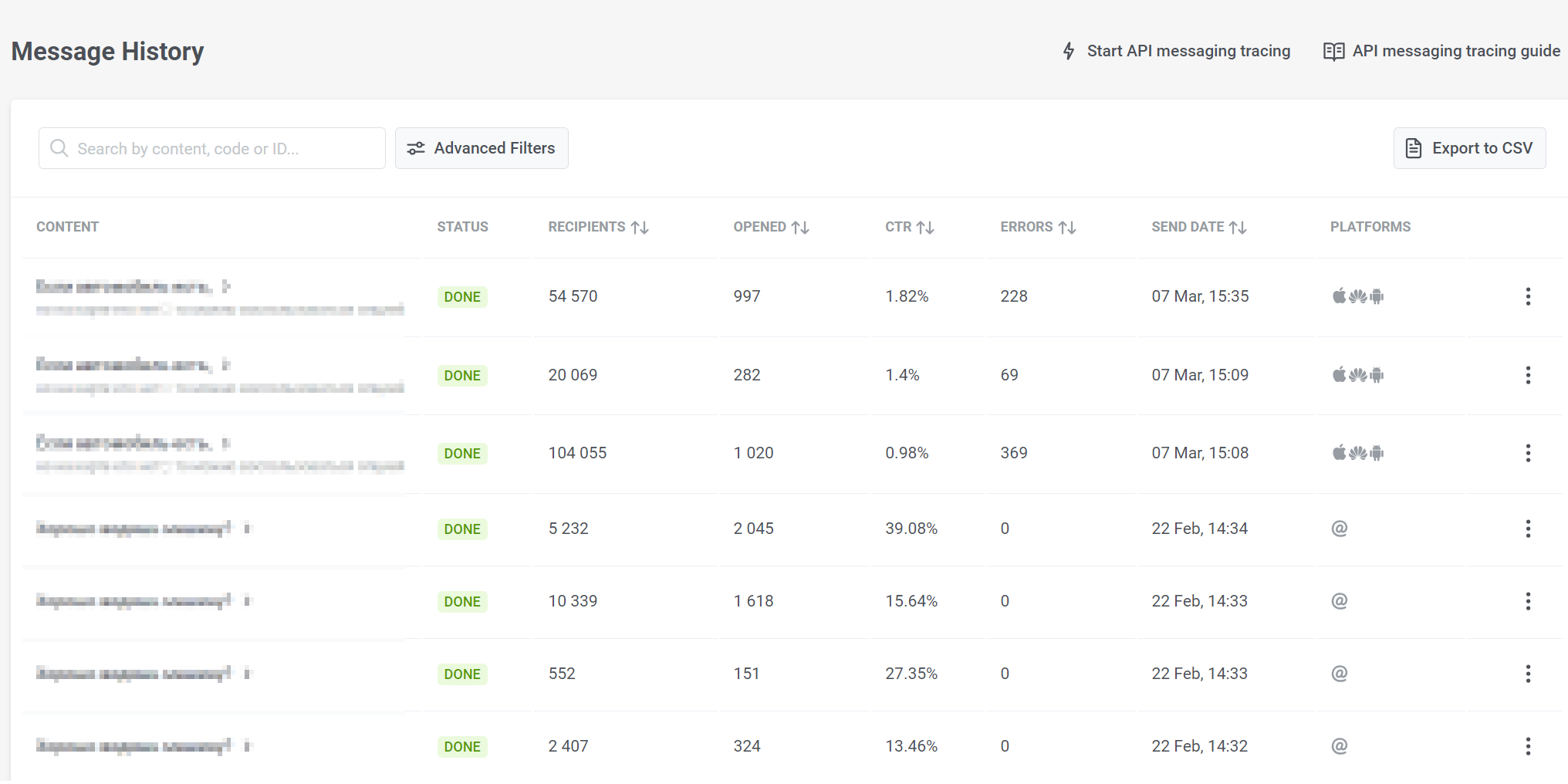This screenshot has height=784, width=1568.
Task: Sort messages by Opened count
Action: pyautogui.click(x=800, y=228)
